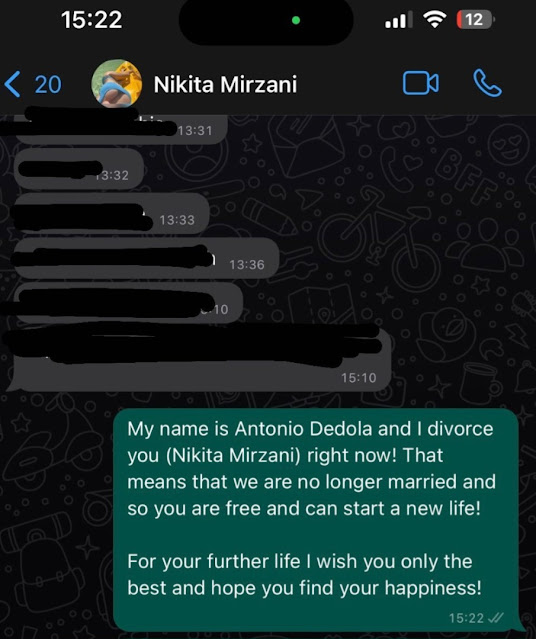Tap the double check marks on sent message
The height and width of the screenshot is (639, 536).
[496, 618]
